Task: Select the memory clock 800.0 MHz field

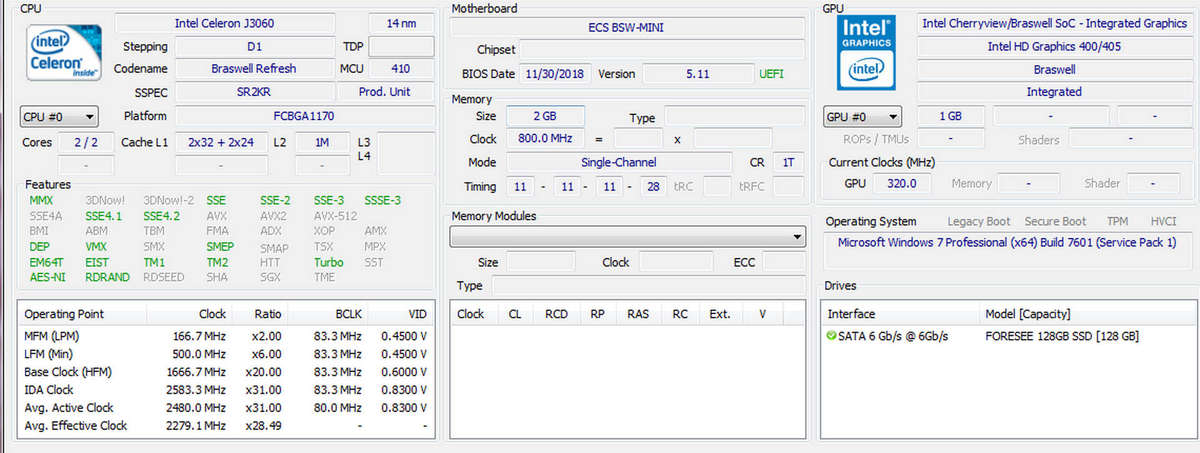Action: click(545, 139)
